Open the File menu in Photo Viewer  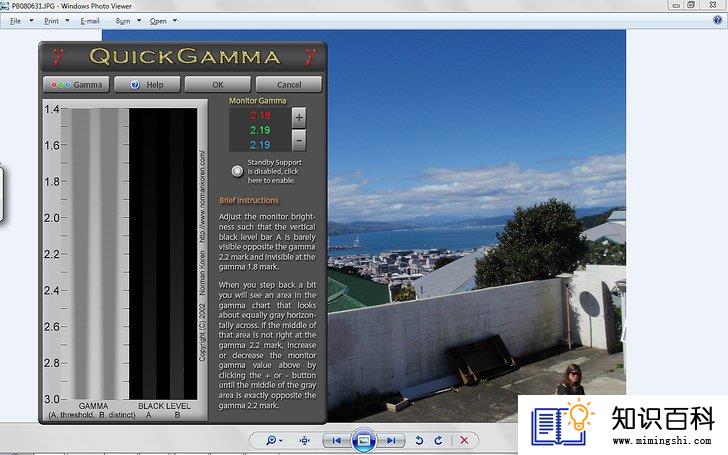click(16, 21)
